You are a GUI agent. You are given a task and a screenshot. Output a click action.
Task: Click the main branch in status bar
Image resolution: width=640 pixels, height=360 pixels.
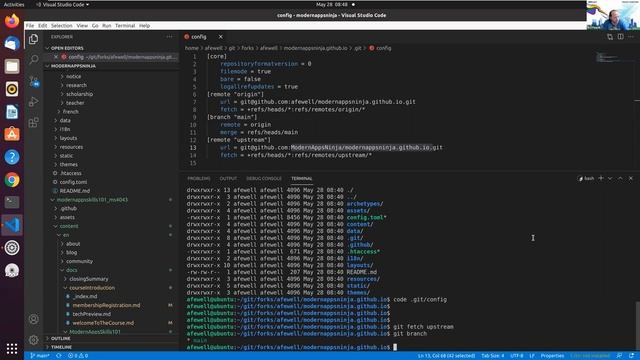40,356
